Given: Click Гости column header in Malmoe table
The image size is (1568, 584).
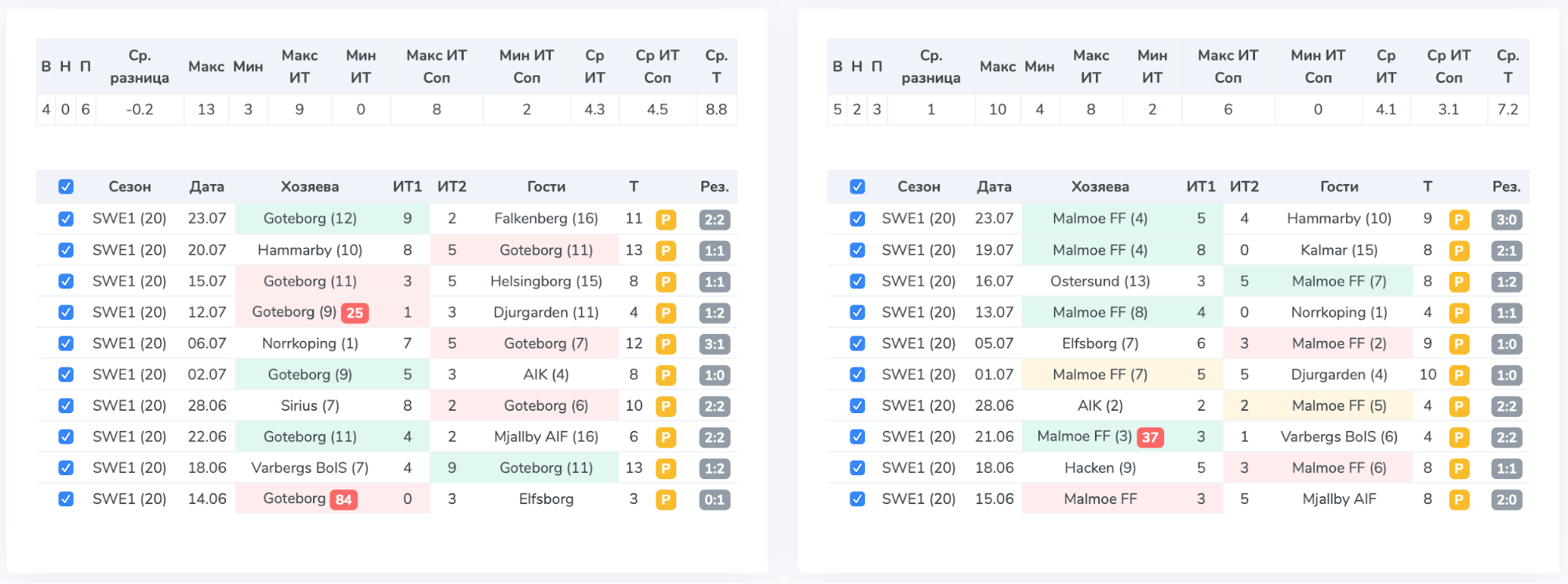Looking at the screenshot, I should [1339, 187].
